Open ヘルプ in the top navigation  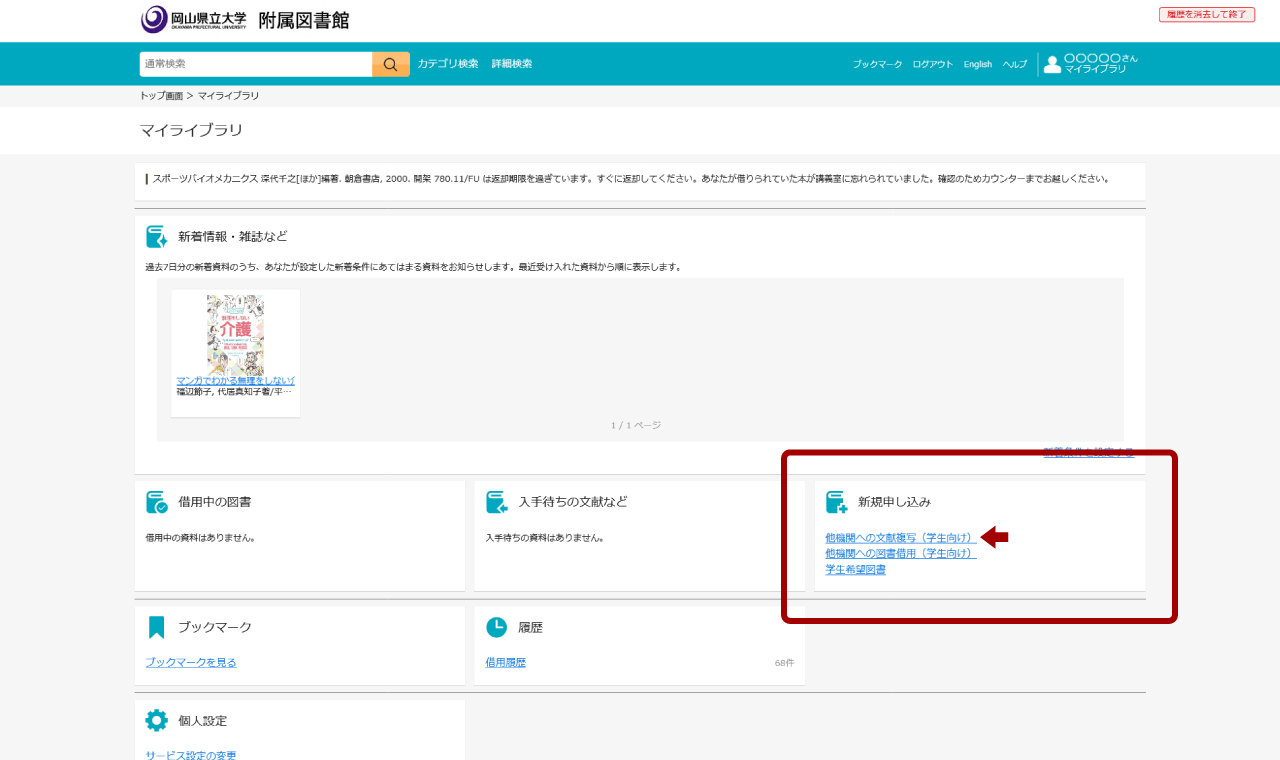click(x=1015, y=64)
